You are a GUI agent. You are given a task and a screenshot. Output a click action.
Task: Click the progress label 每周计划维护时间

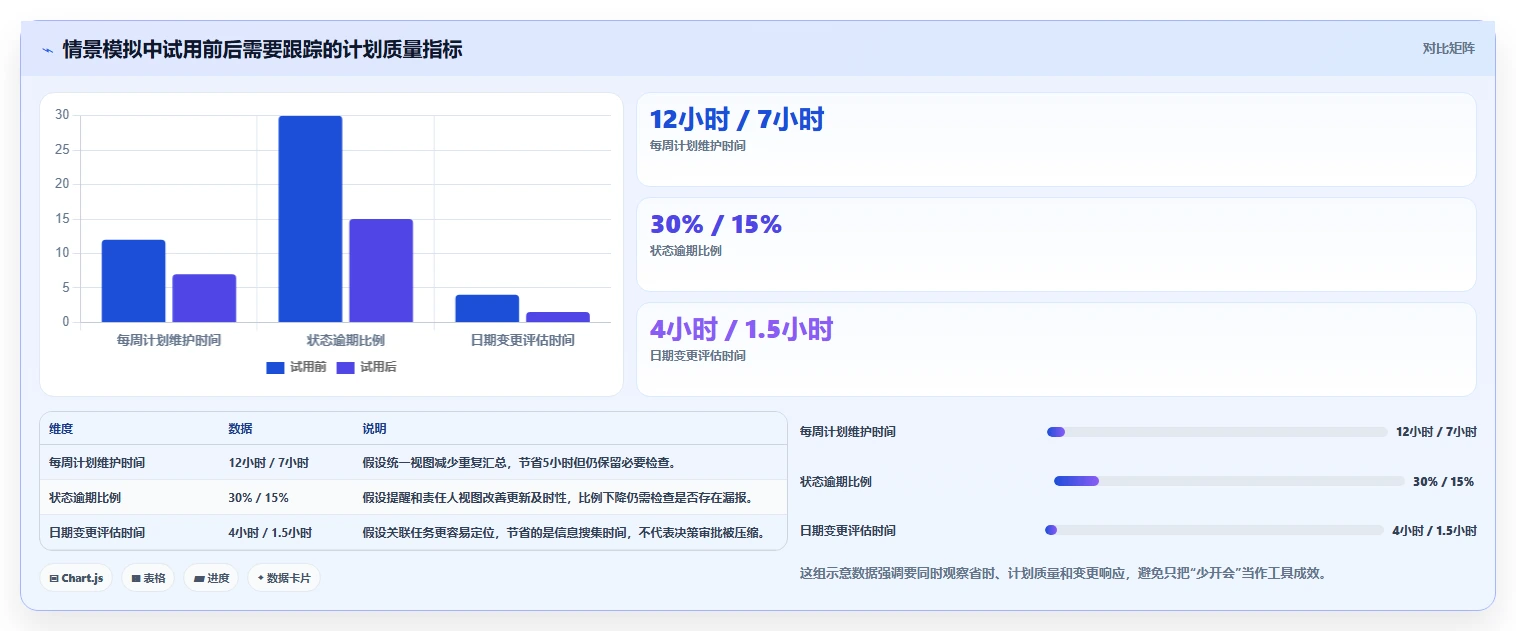(848, 432)
